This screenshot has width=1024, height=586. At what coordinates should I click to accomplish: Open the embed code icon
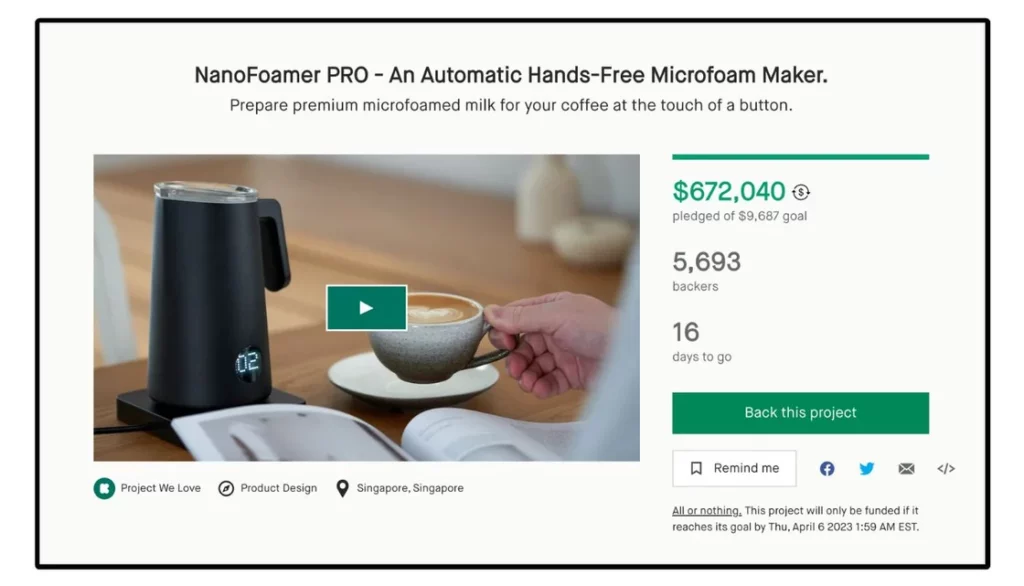tap(946, 468)
